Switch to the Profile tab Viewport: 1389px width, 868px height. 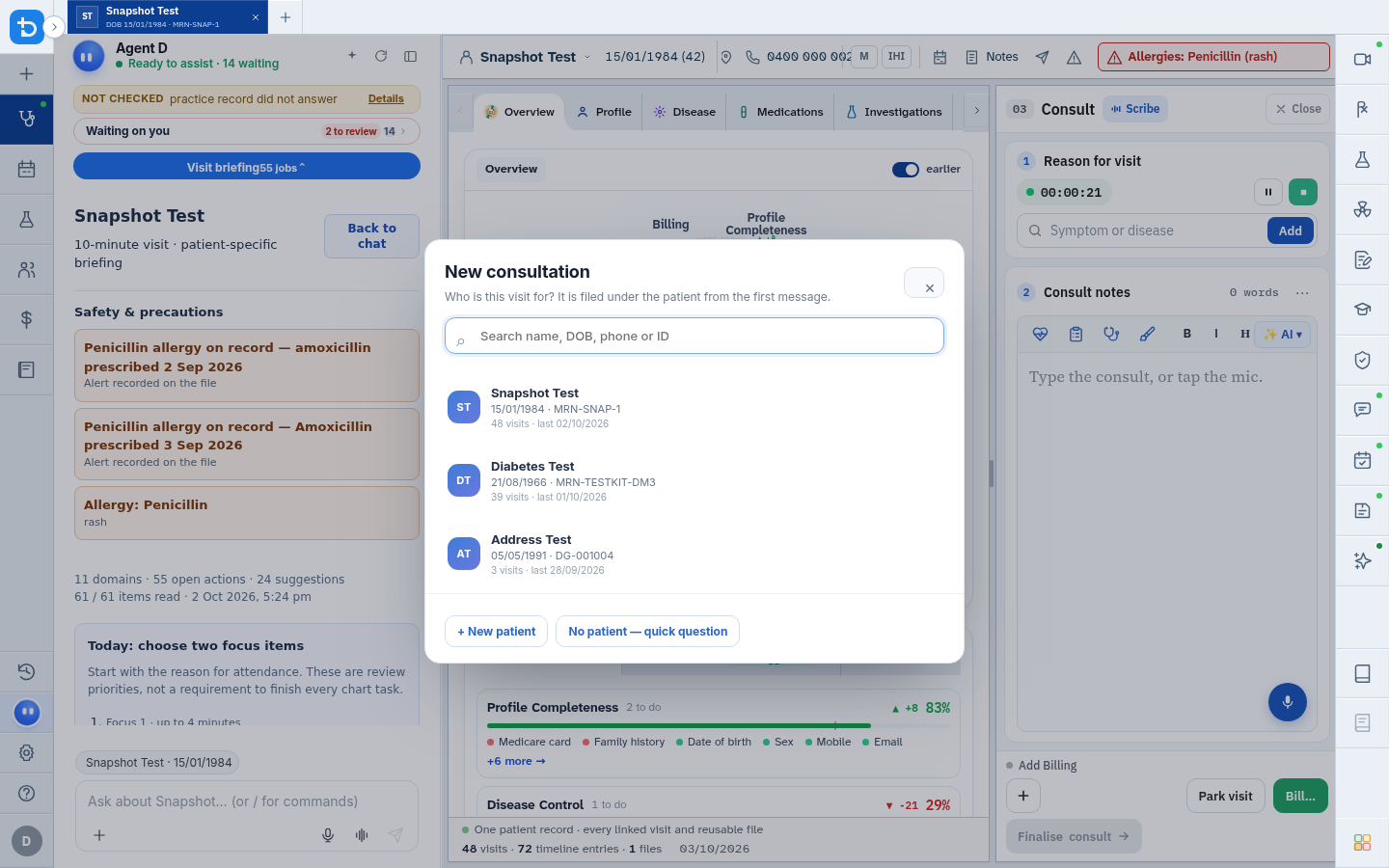coord(604,112)
